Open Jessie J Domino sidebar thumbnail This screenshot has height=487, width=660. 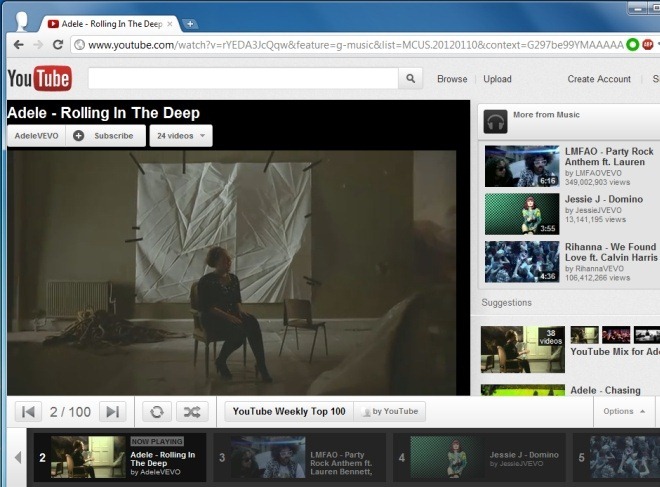coord(522,214)
